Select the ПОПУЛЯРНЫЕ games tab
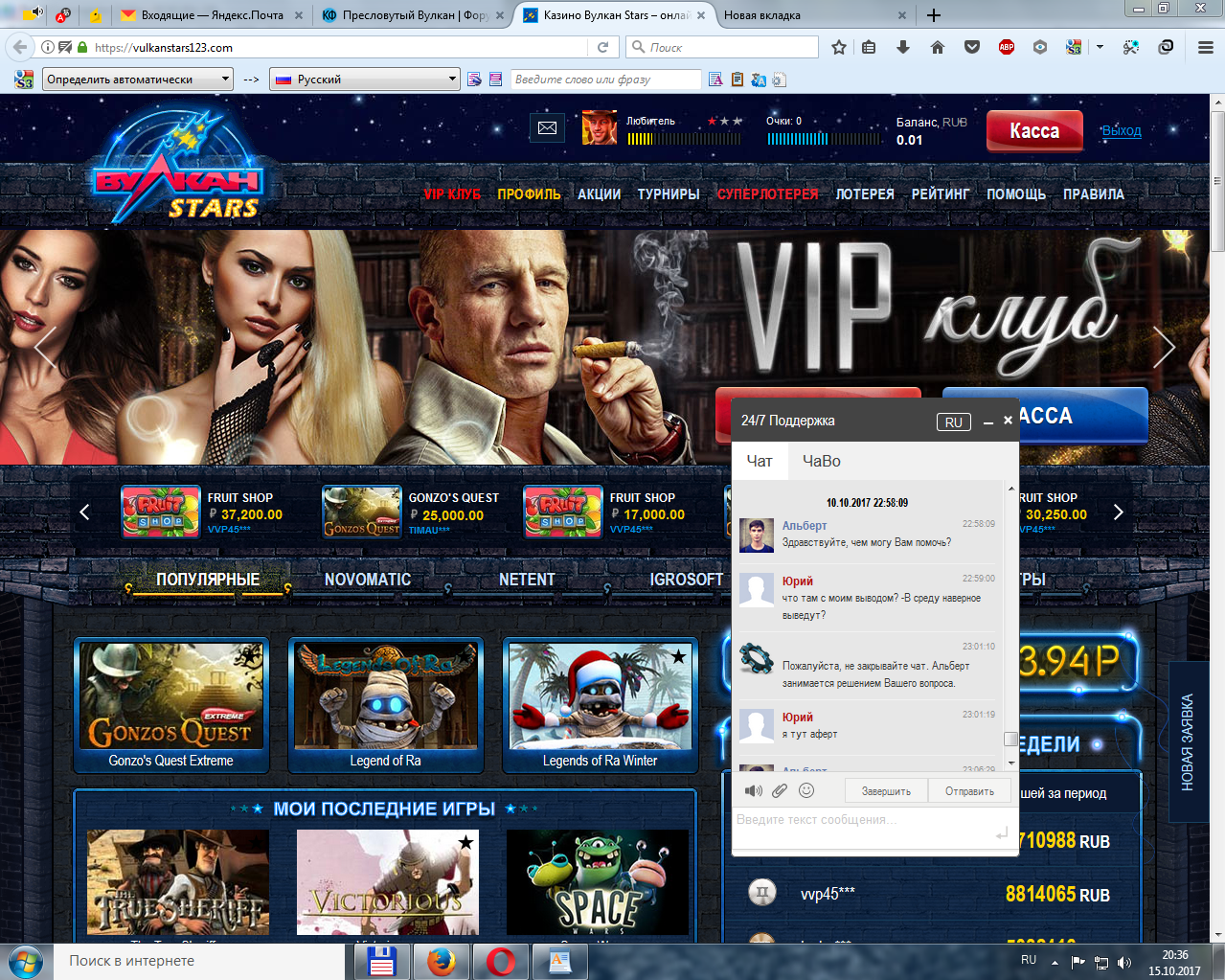The width and height of the screenshot is (1225, 980). tap(208, 580)
